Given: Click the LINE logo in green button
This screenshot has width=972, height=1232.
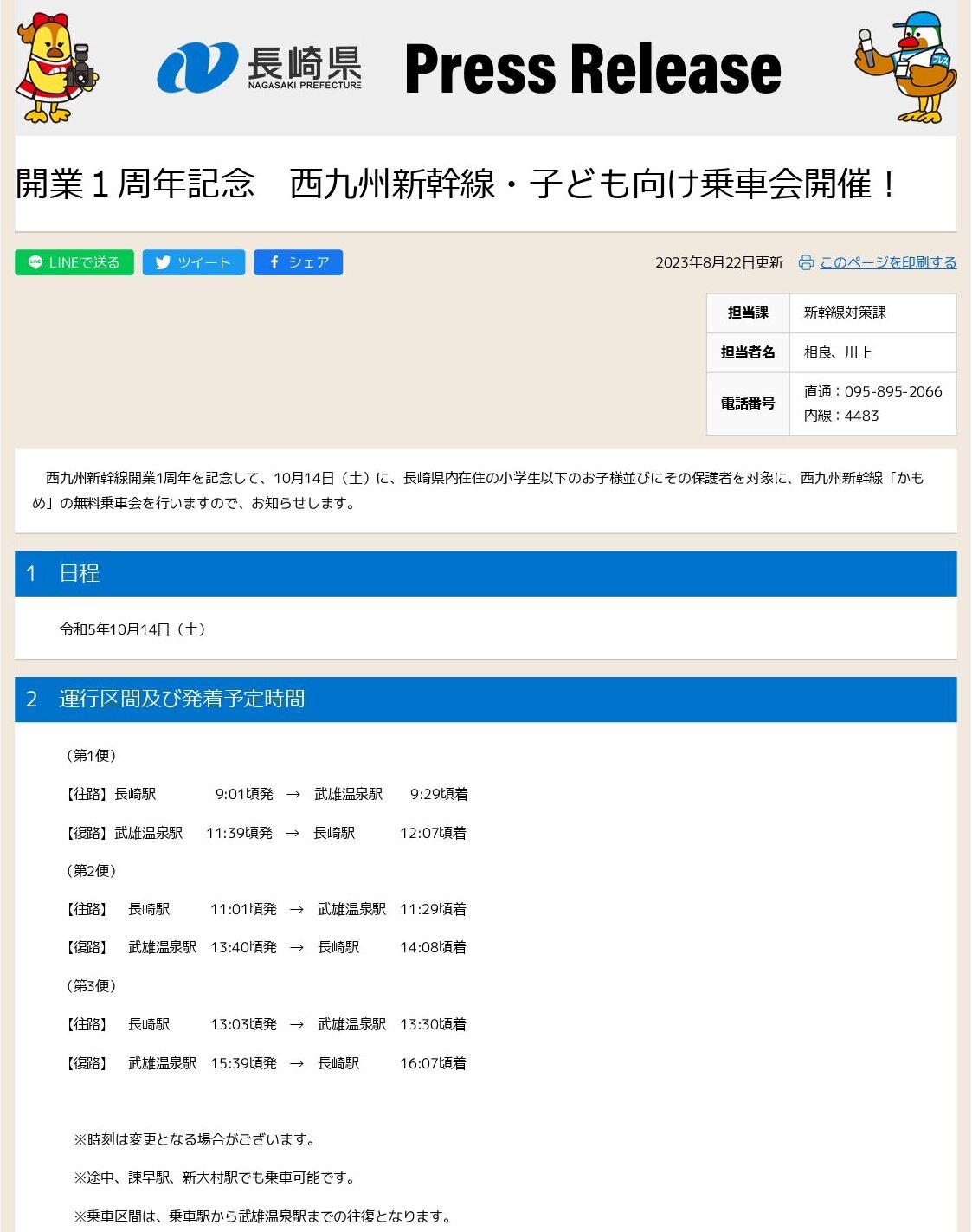Looking at the screenshot, I should pyautogui.click(x=35, y=262).
